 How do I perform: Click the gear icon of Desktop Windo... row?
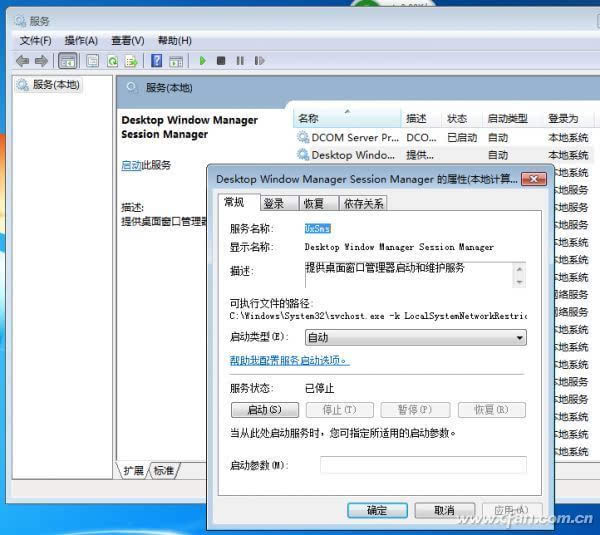[x=303, y=155]
